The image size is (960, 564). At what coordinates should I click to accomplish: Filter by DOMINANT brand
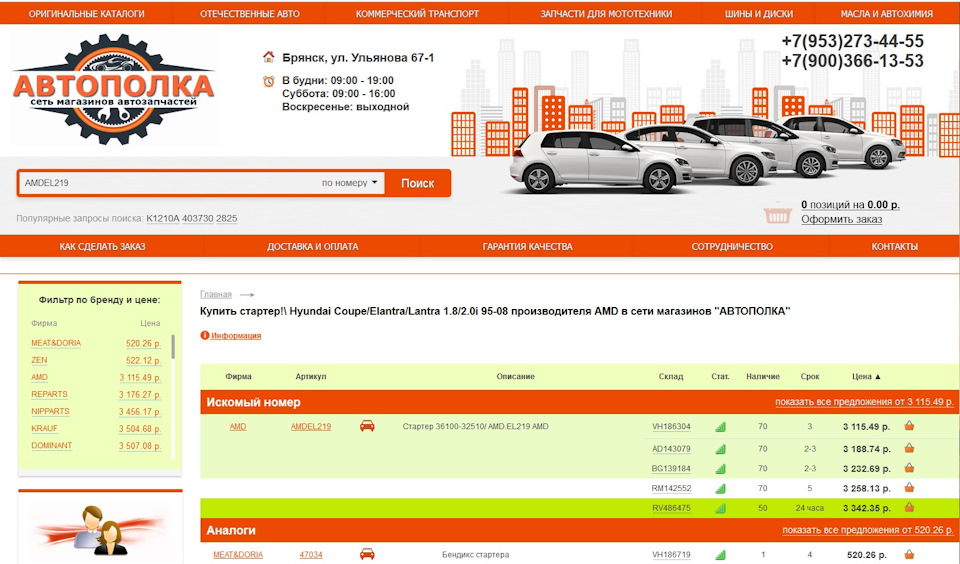point(51,446)
